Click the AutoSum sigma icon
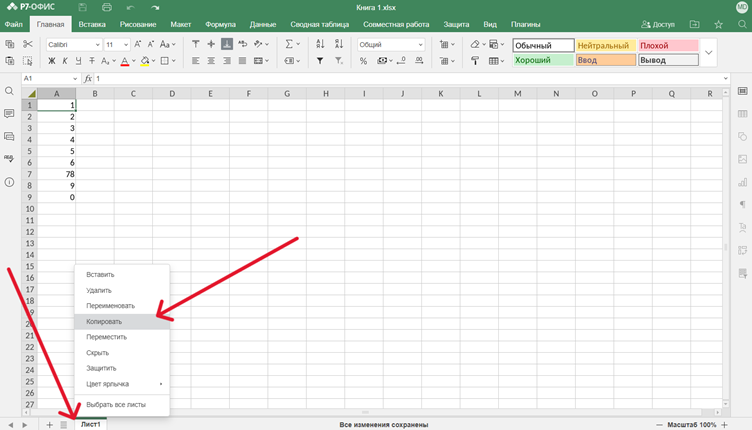This screenshot has height=430, width=752. tap(289, 44)
